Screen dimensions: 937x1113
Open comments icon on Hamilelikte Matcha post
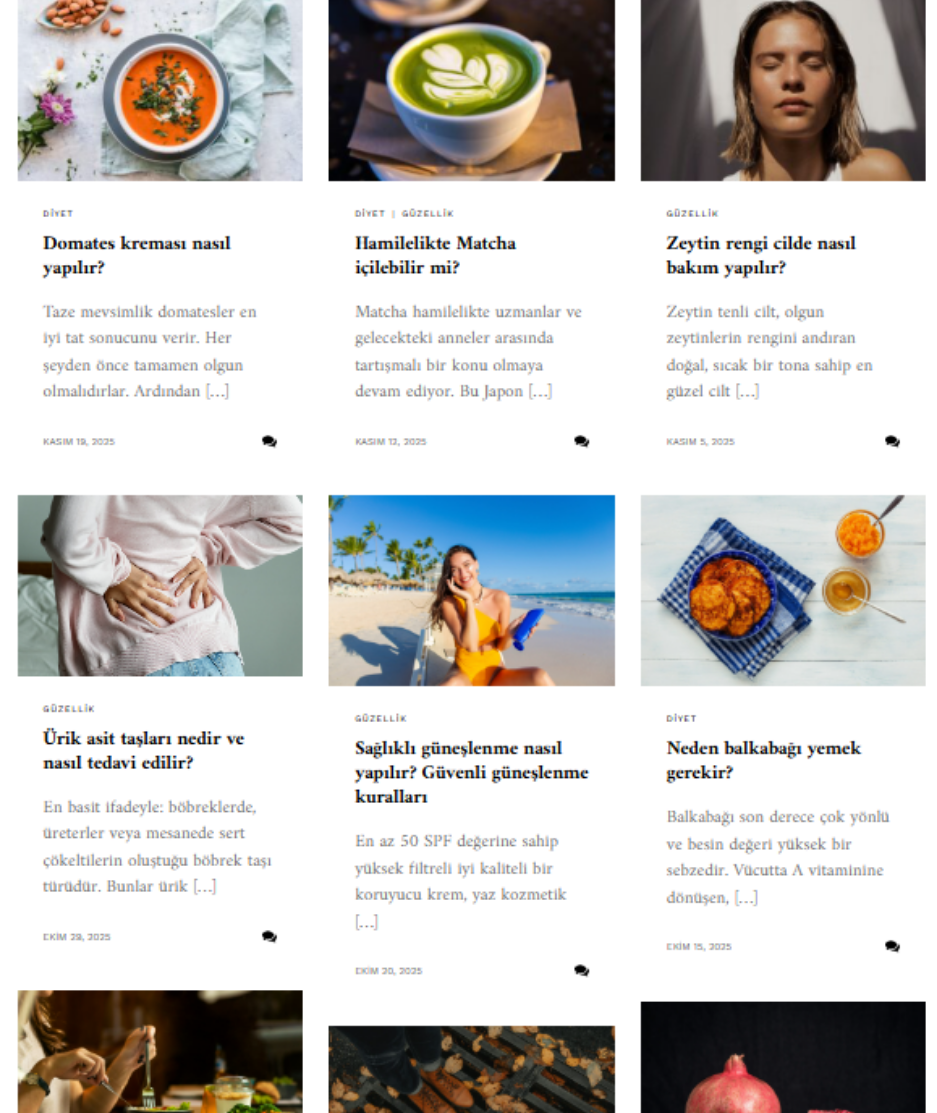pyautogui.click(x=581, y=442)
